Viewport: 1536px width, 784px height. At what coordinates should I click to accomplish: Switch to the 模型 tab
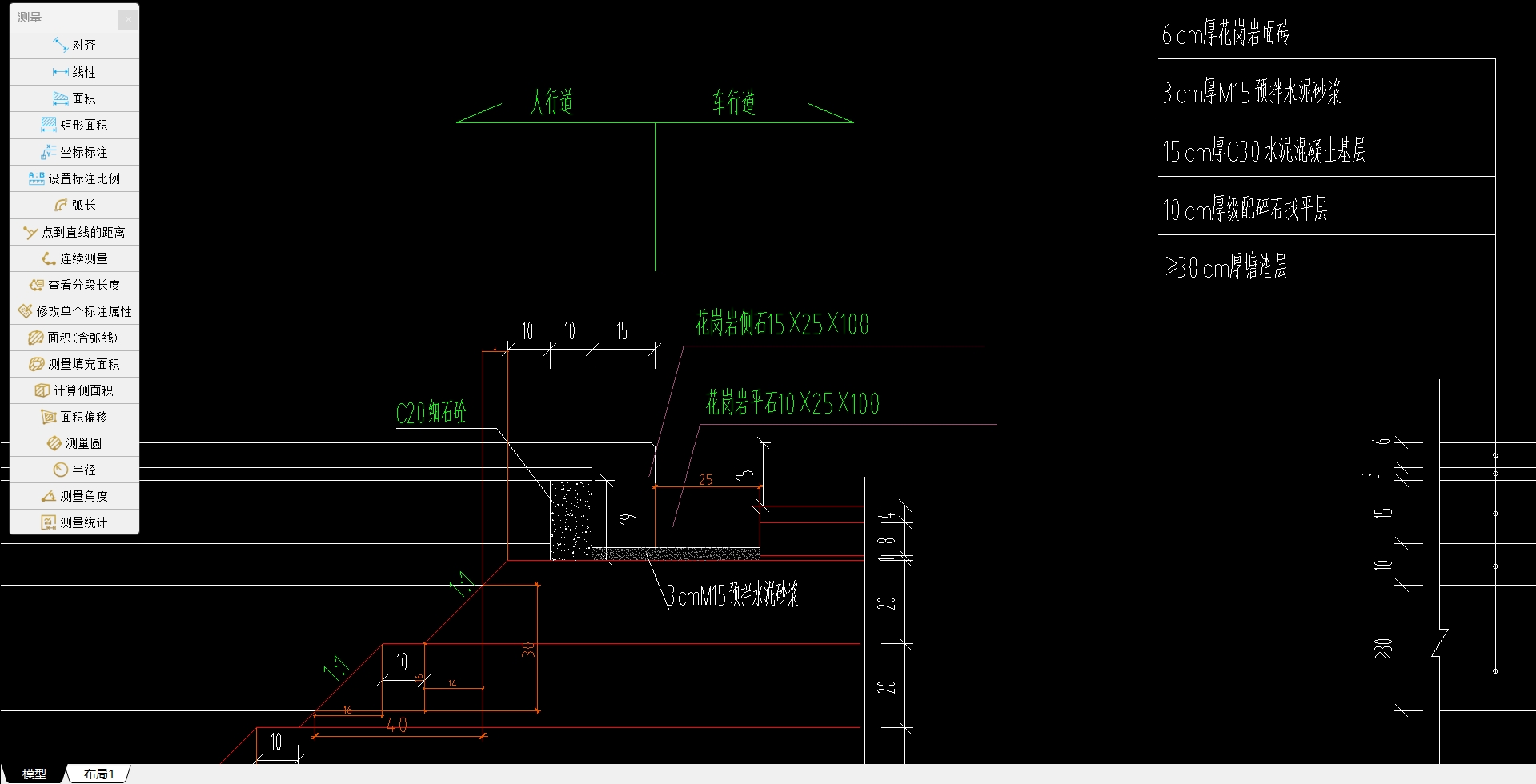point(34,774)
